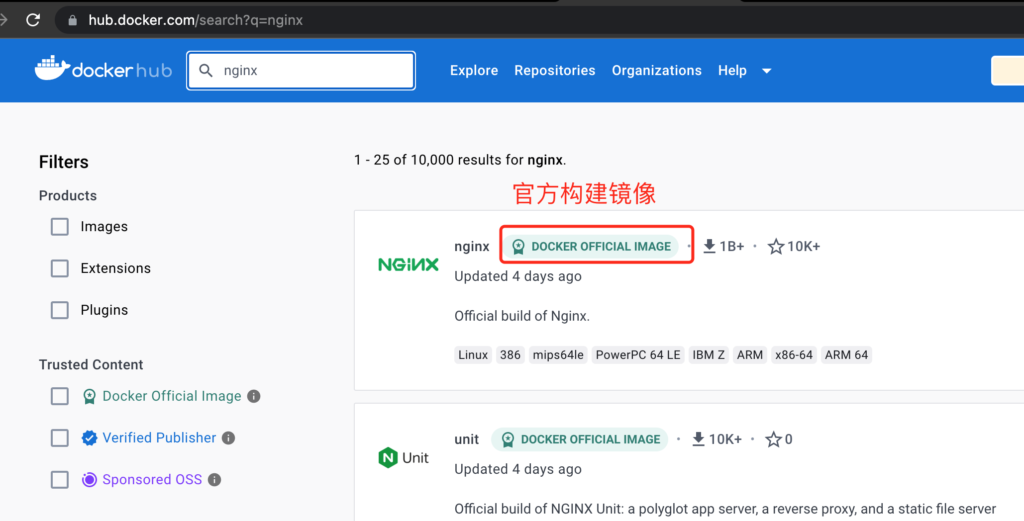This screenshot has height=521, width=1024.
Task: Click the unit DOCKER OFFICIAL IMAGE badge
Action: (580, 439)
